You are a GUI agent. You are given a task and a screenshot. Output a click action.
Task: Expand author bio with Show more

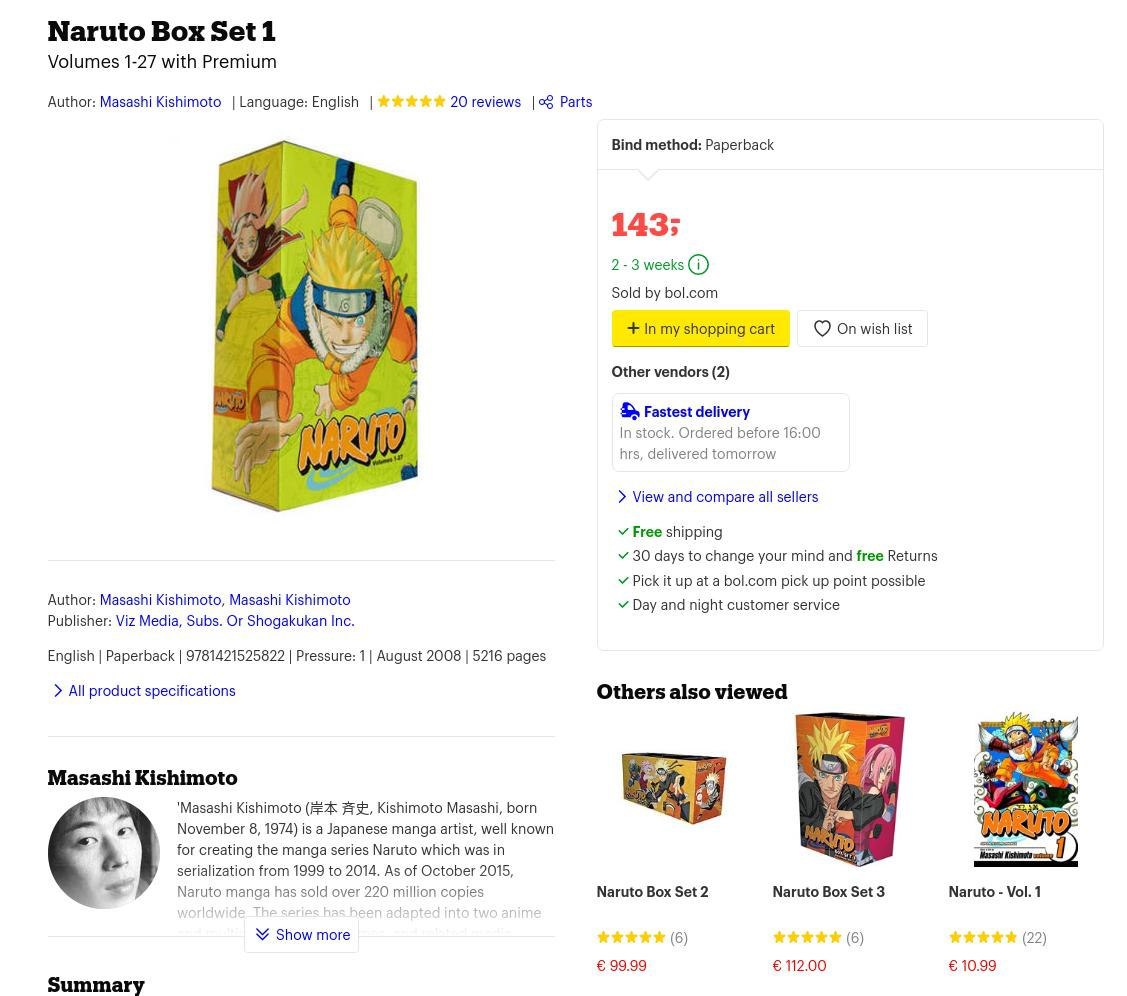click(x=302, y=935)
